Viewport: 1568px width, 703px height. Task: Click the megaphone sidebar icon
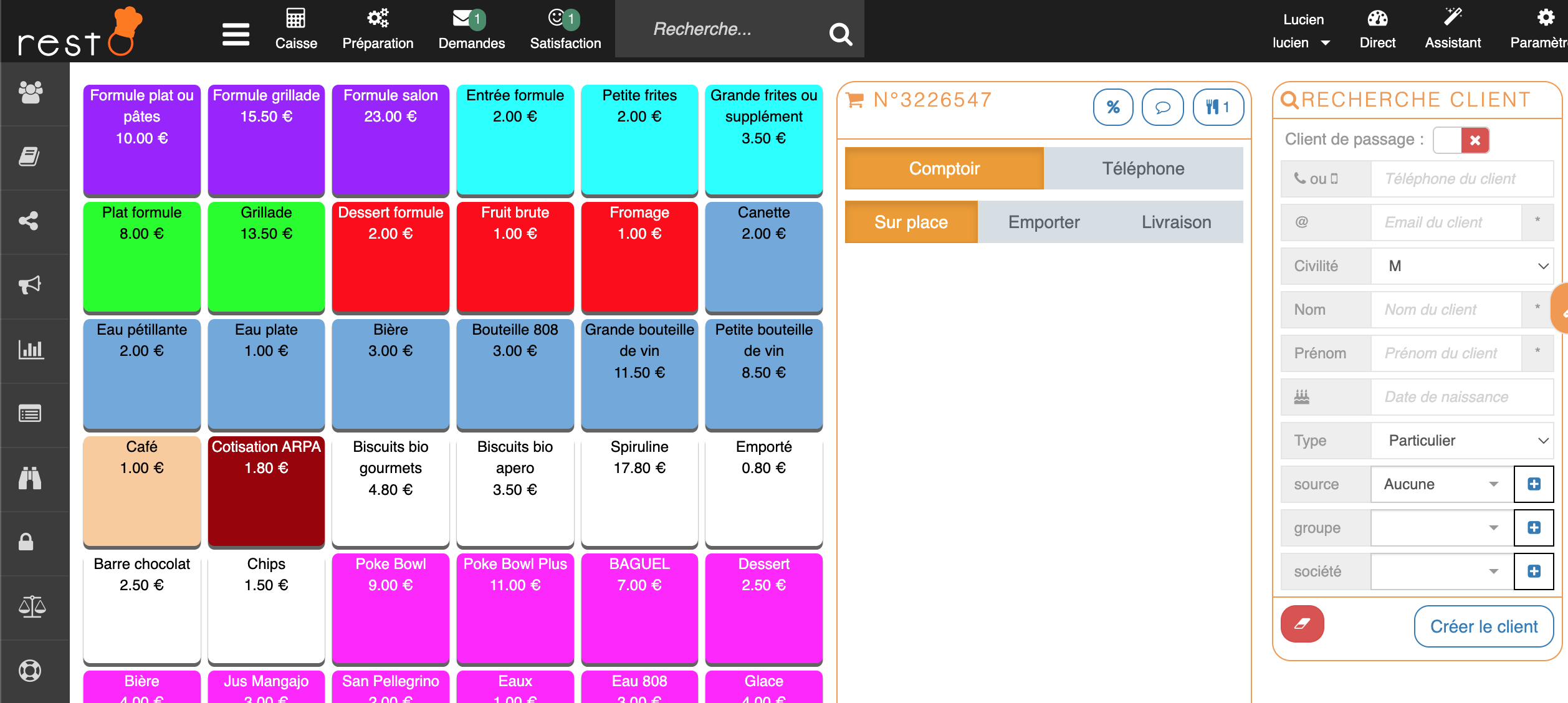pos(30,285)
